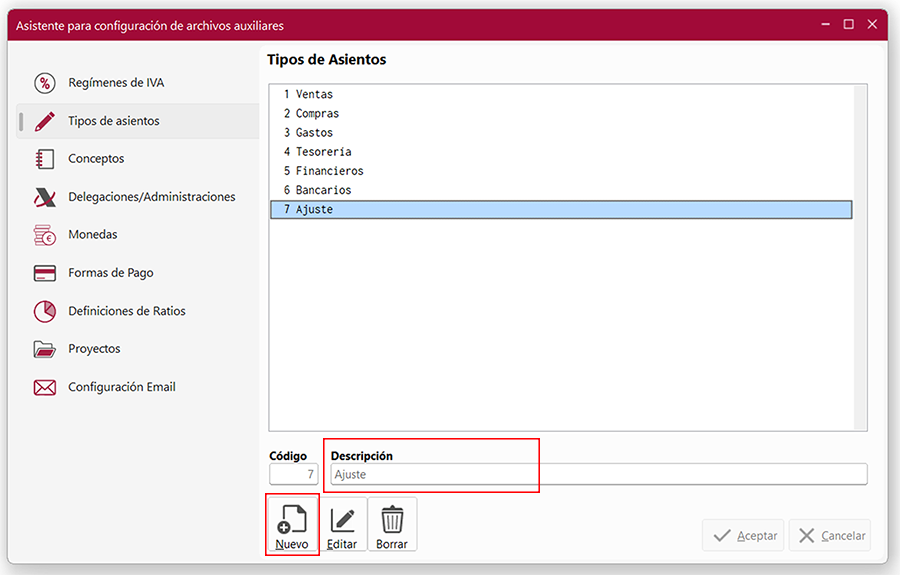The height and width of the screenshot is (575, 900).
Task: Click the Regímenes de IVA percent icon
Action: click(45, 83)
